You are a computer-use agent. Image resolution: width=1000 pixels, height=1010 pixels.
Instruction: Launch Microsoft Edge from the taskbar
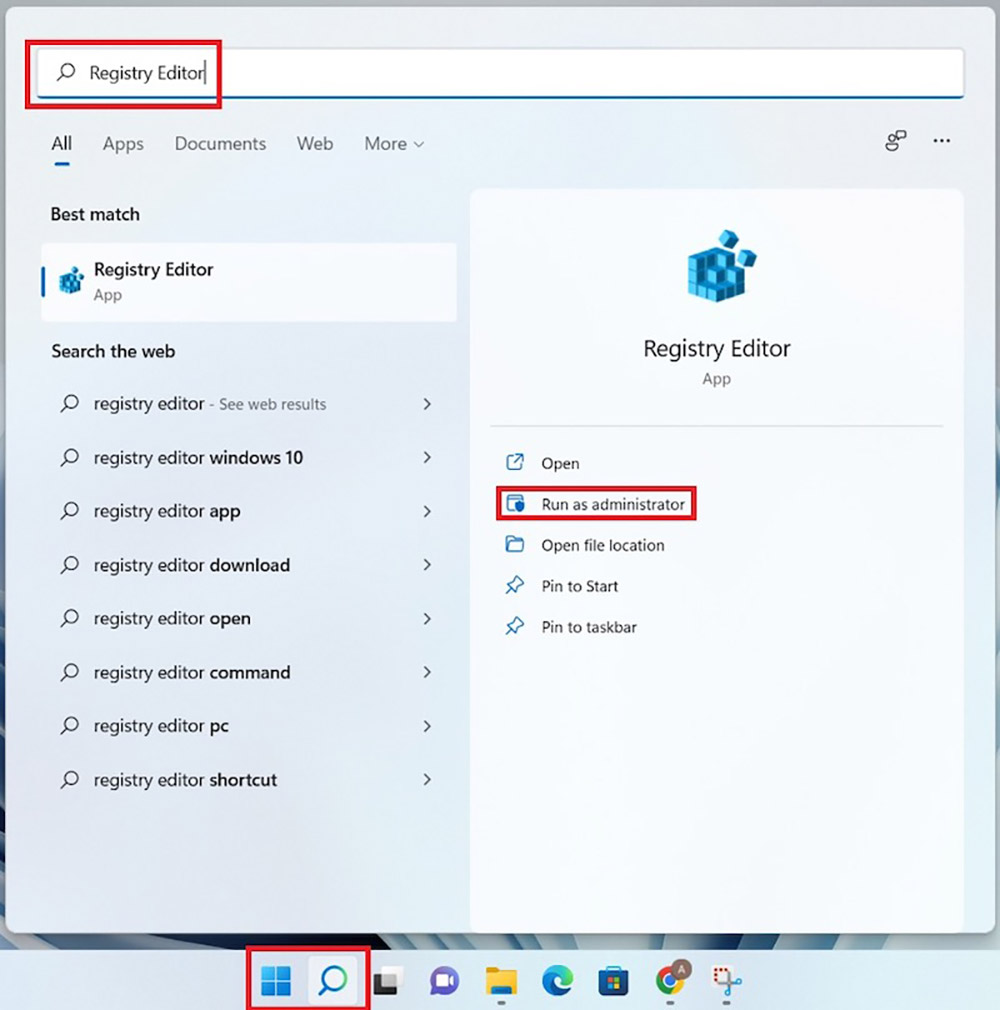pos(557,981)
